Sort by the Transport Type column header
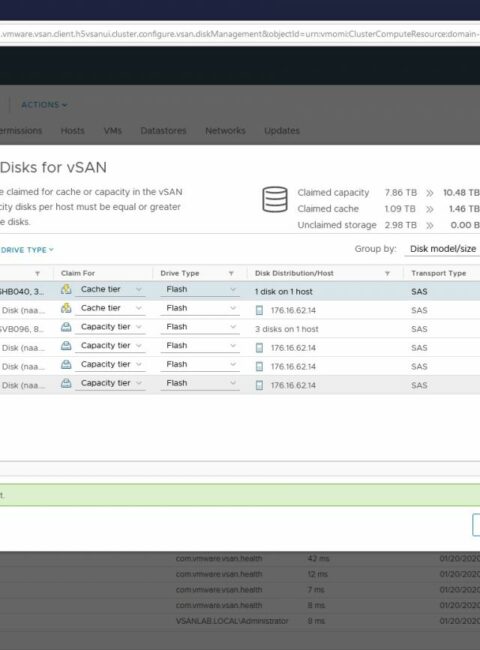The width and height of the screenshot is (480, 650). [439, 273]
